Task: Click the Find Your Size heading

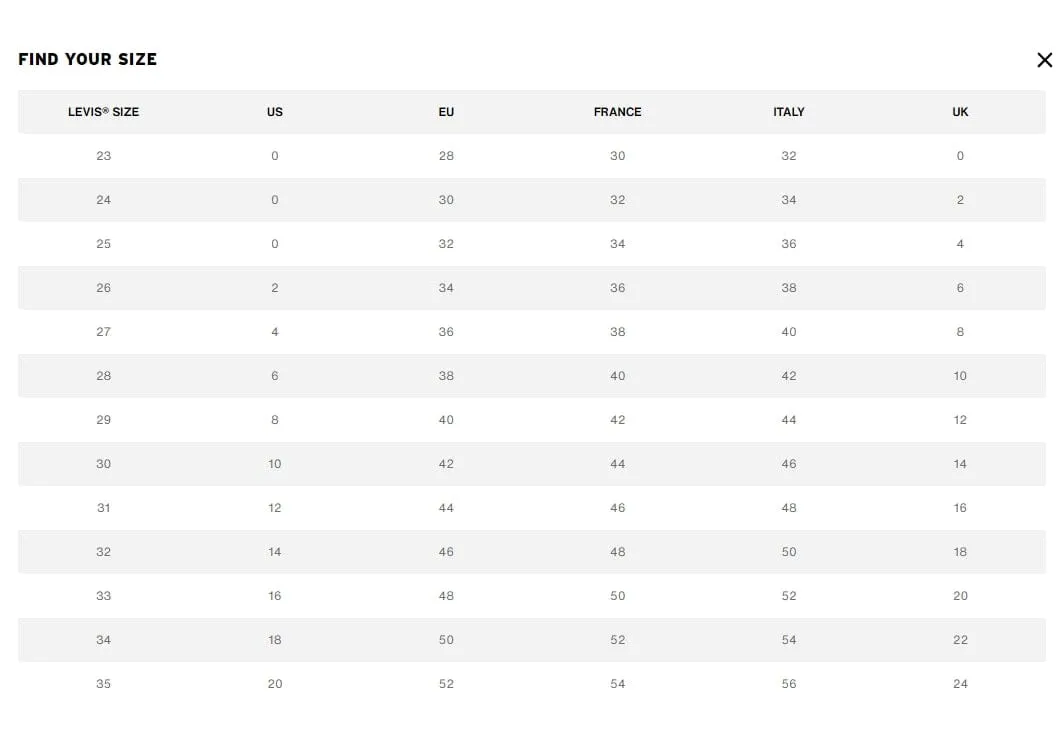Action: coord(87,60)
